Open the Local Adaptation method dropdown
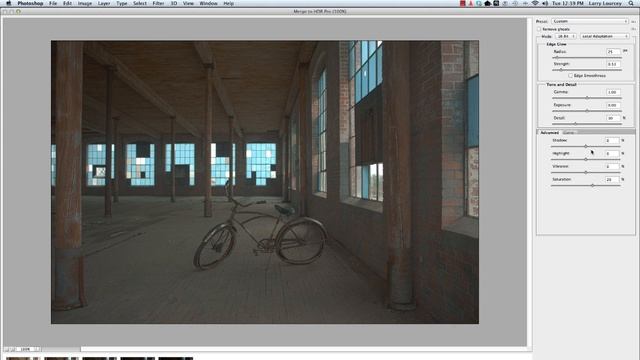640x360 pixels. pos(604,36)
